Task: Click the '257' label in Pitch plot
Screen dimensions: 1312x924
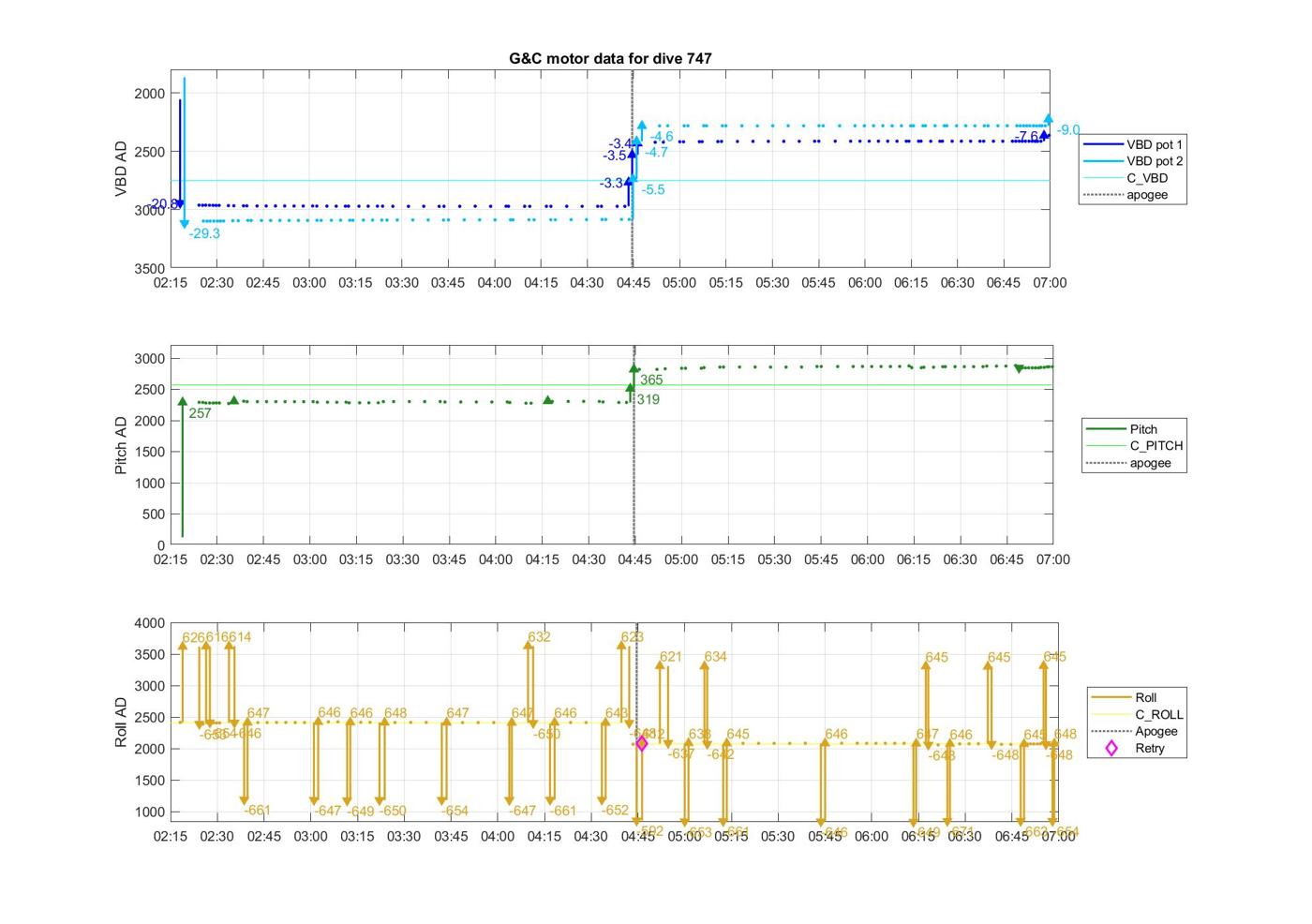Action: 200,413
